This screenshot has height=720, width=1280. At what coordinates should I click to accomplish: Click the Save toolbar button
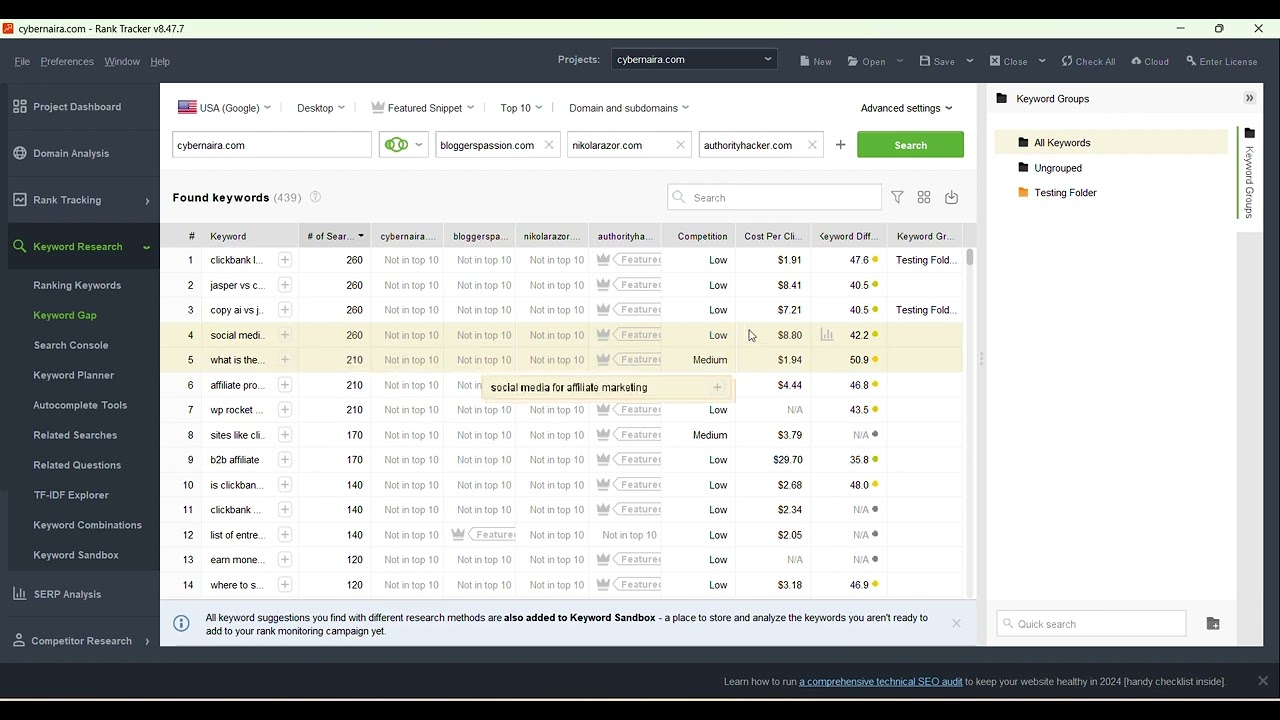(937, 61)
